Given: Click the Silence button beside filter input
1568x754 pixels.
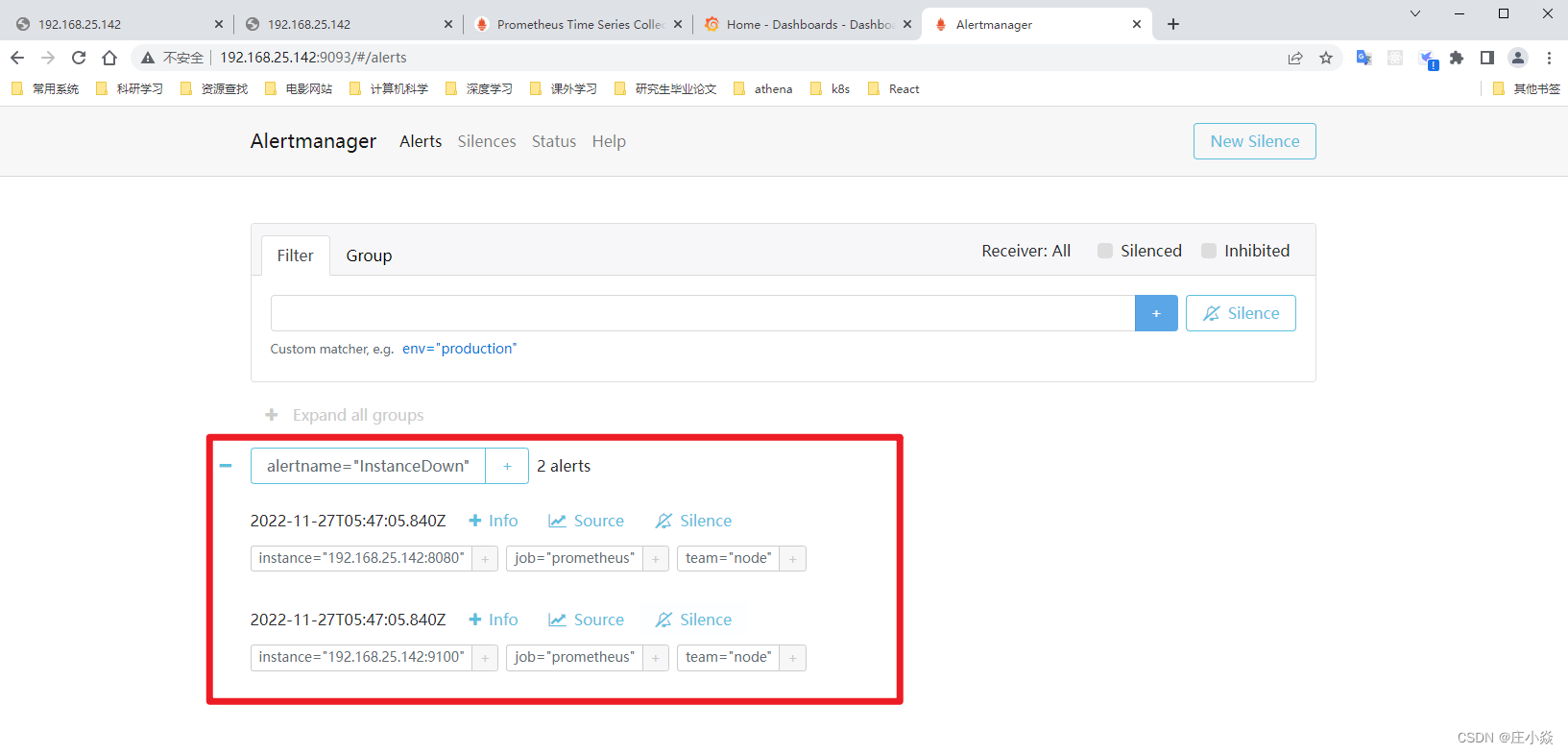Looking at the screenshot, I should point(1241,313).
